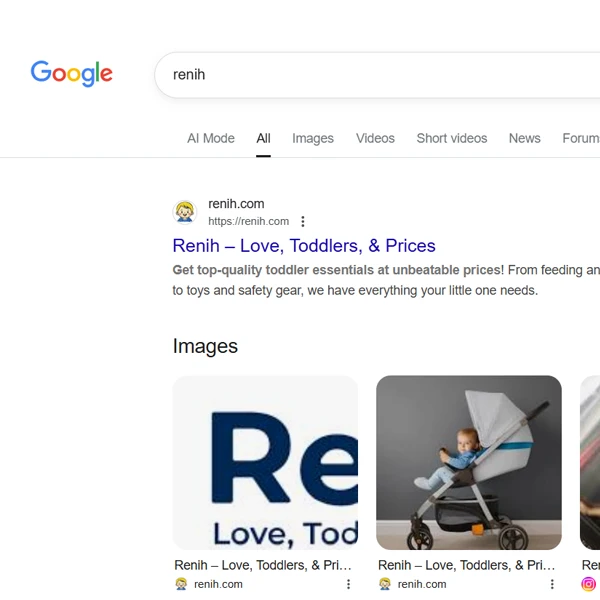The height and width of the screenshot is (600, 600).
Task: Click the Google logo
Action: pos(71,73)
